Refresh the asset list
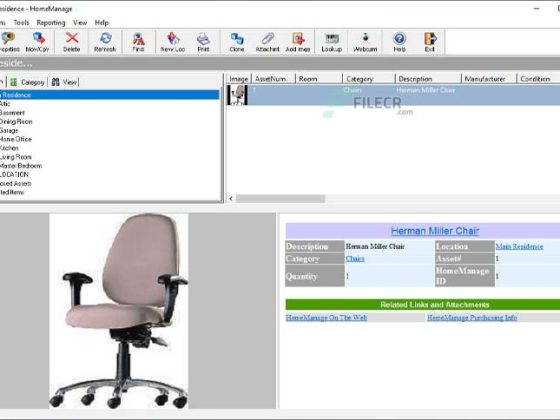Viewport: 560px width, 420px height. (105, 42)
